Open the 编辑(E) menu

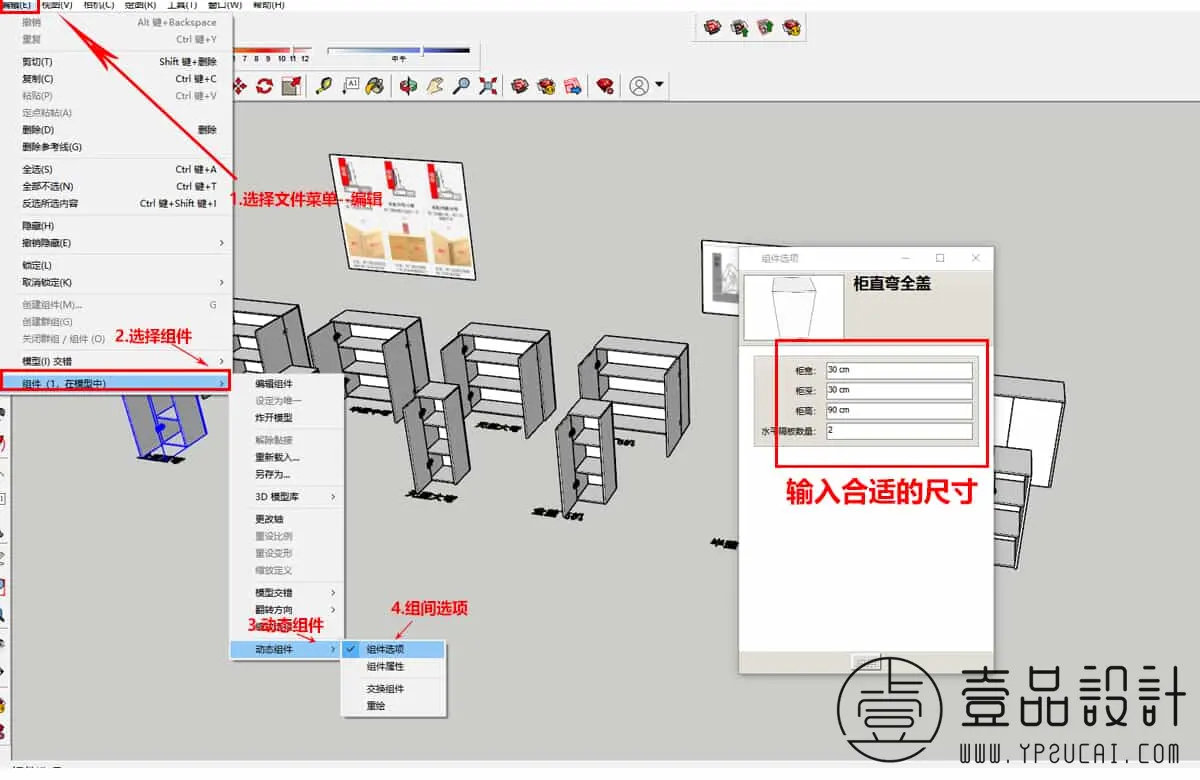17,5
